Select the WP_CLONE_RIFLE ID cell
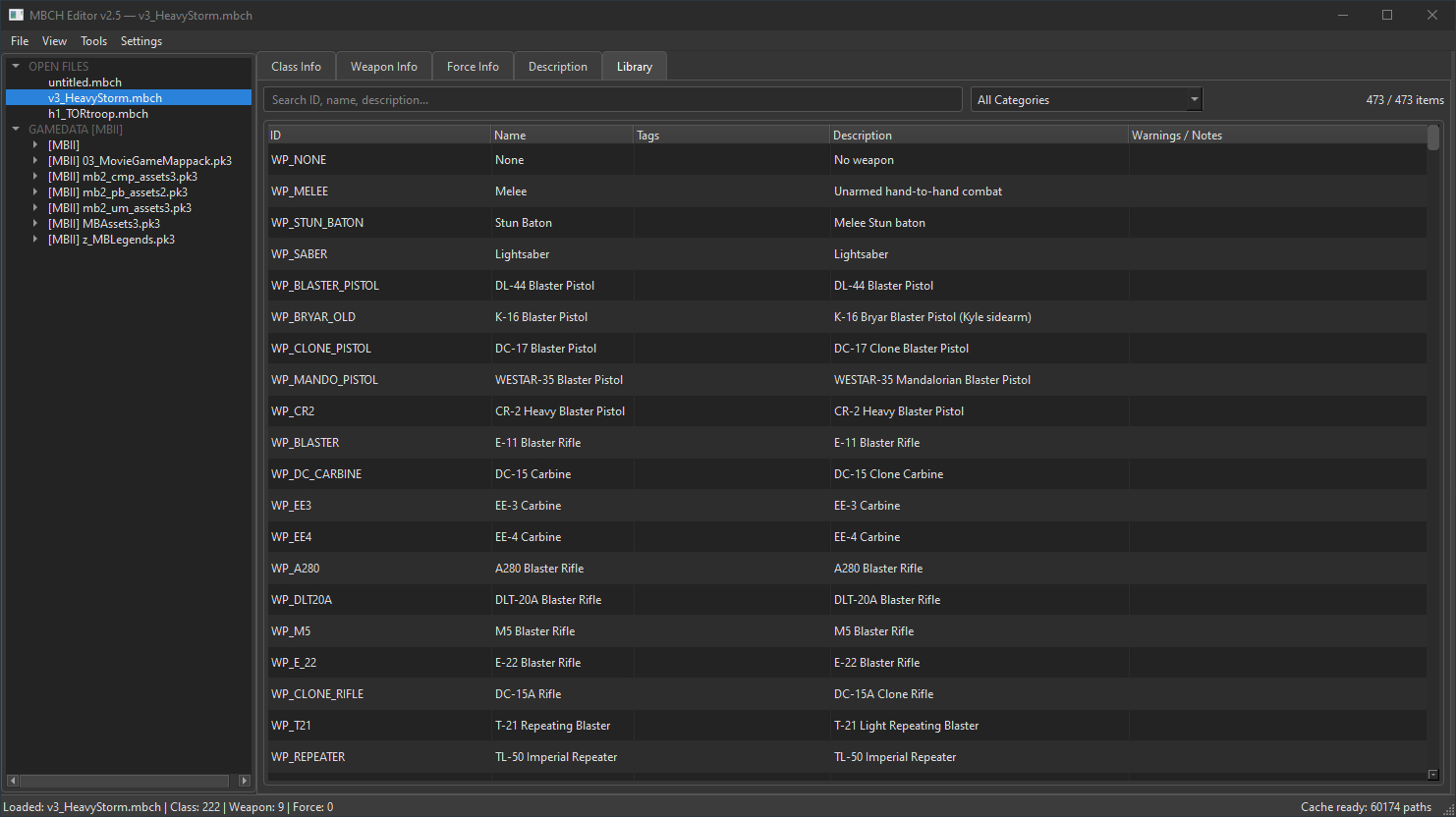The width and height of the screenshot is (1456, 817). coord(379,694)
